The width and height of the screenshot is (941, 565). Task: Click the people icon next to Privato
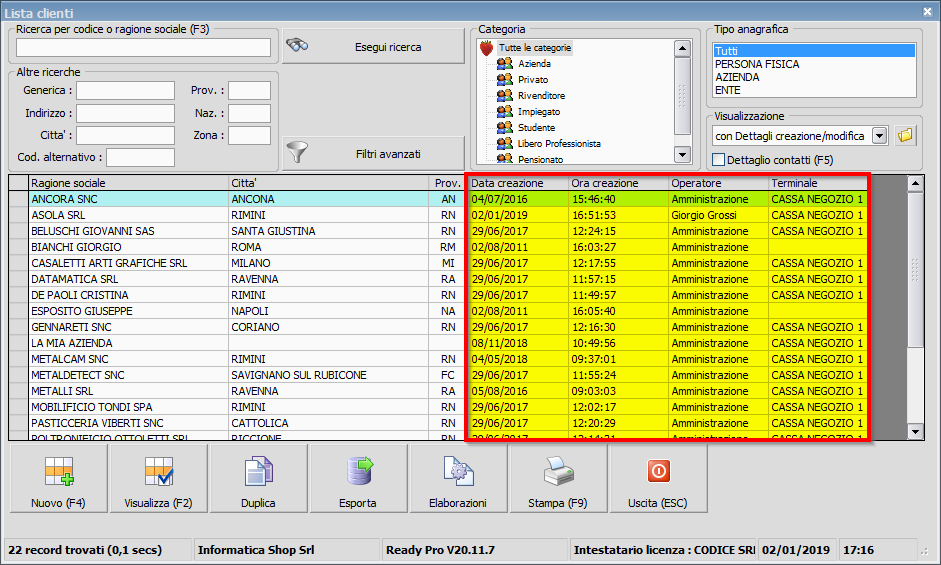pos(505,79)
